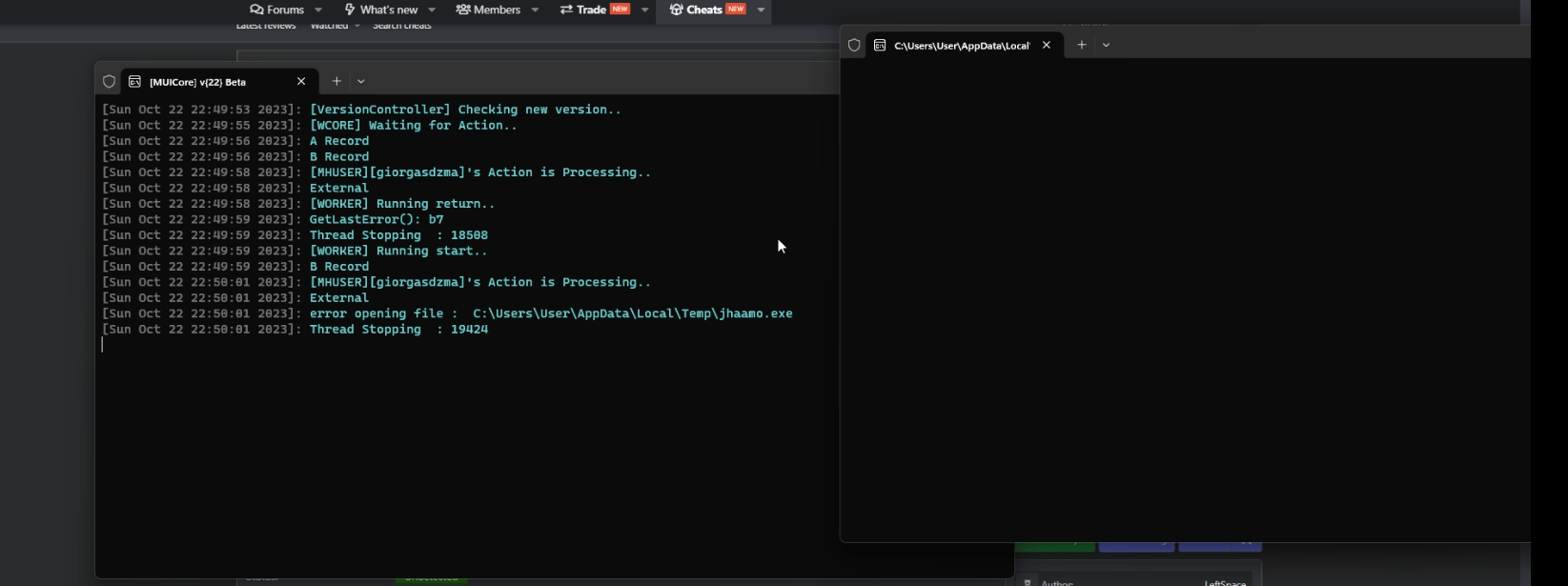1568x586 pixels.
Task: Click the [WORKER] Running start line
Action: coord(295,251)
